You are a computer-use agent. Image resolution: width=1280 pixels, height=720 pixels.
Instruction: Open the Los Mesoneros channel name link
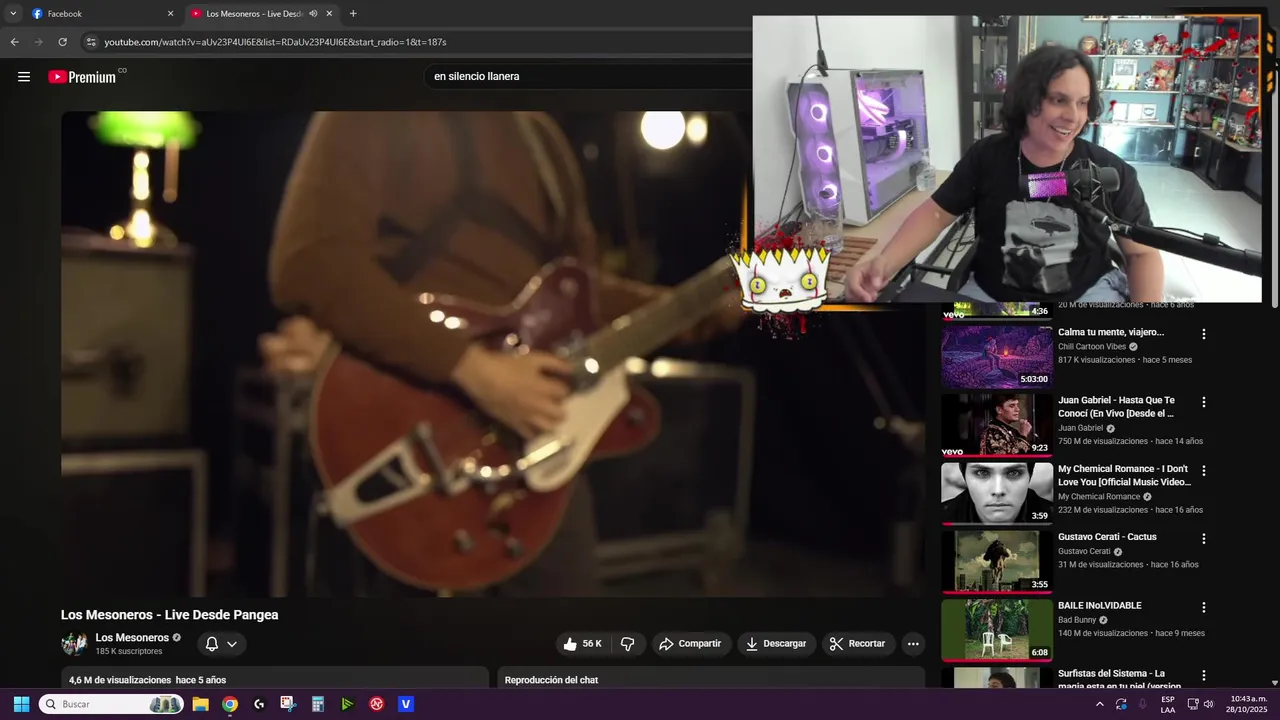tap(132, 638)
